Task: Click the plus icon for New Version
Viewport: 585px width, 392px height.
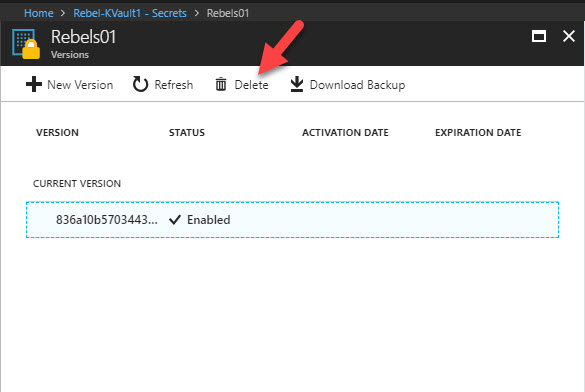Action: (34, 84)
